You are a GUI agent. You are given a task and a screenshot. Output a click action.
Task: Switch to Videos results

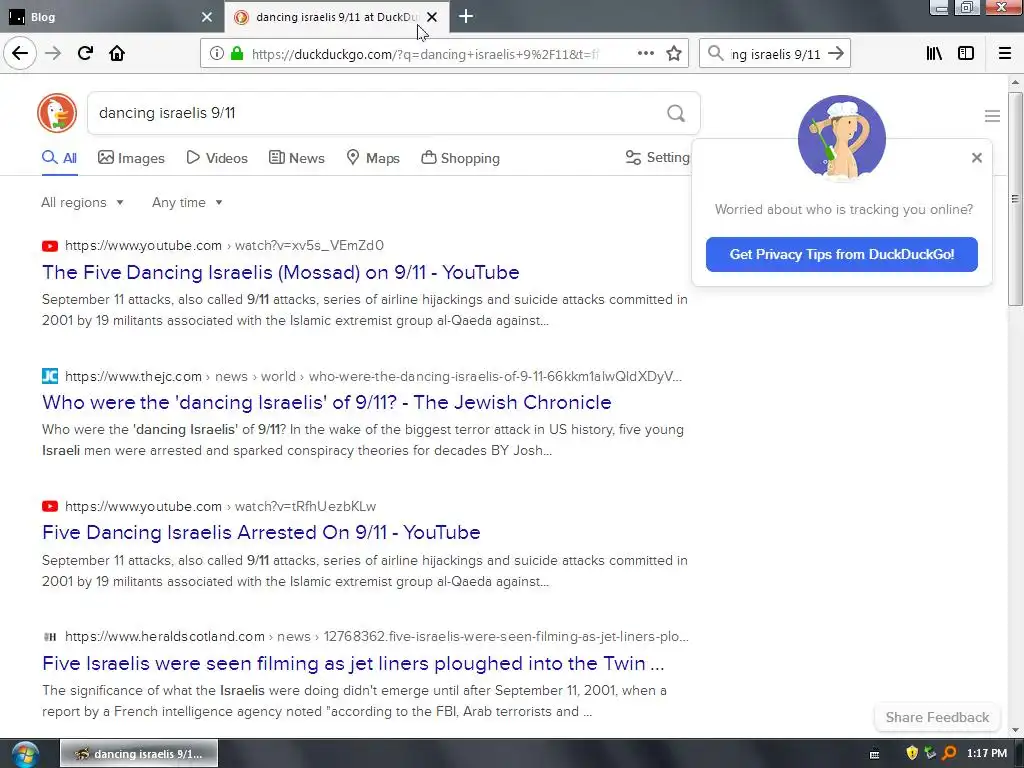pyautogui.click(x=217, y=158)
